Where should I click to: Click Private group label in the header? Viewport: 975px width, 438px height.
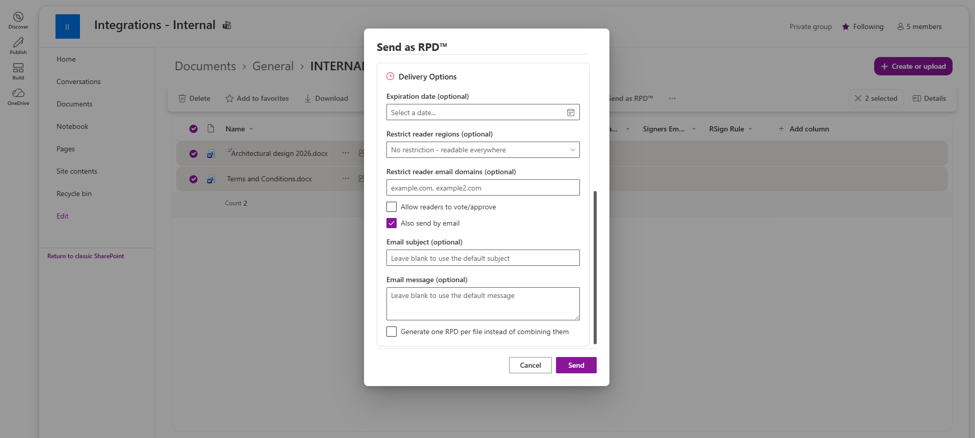point(811,27)
